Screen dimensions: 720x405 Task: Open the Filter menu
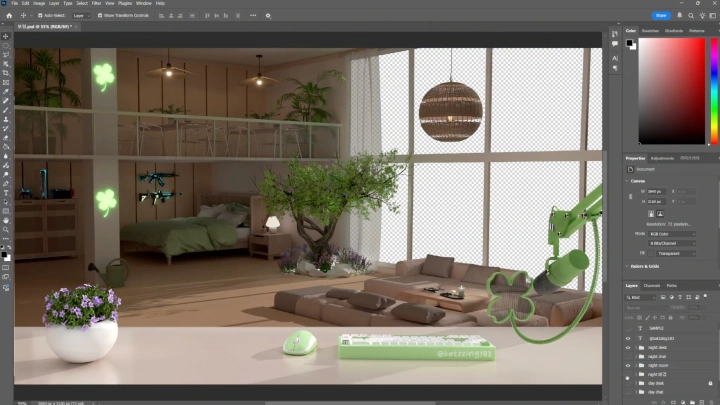[x=96, y=4]
